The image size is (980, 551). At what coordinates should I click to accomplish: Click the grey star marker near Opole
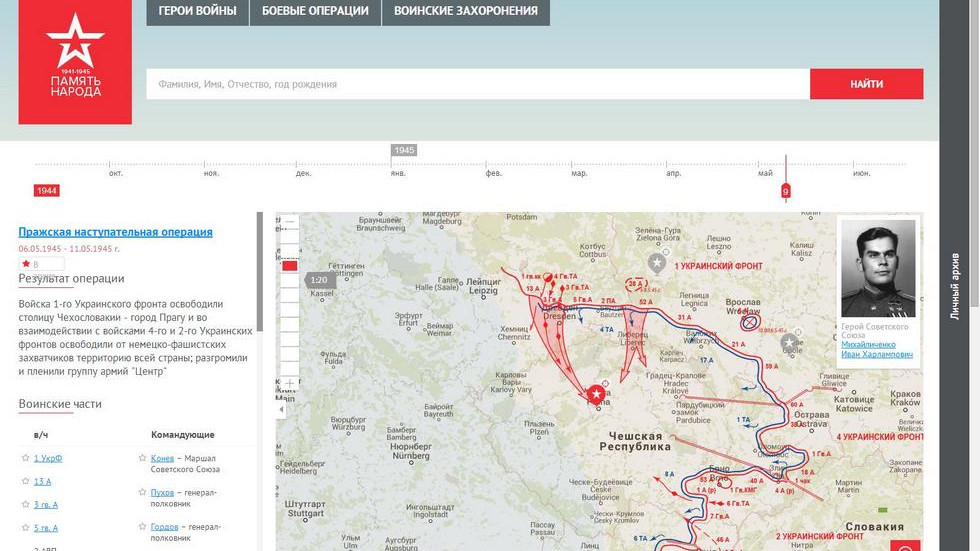[790, 343]
